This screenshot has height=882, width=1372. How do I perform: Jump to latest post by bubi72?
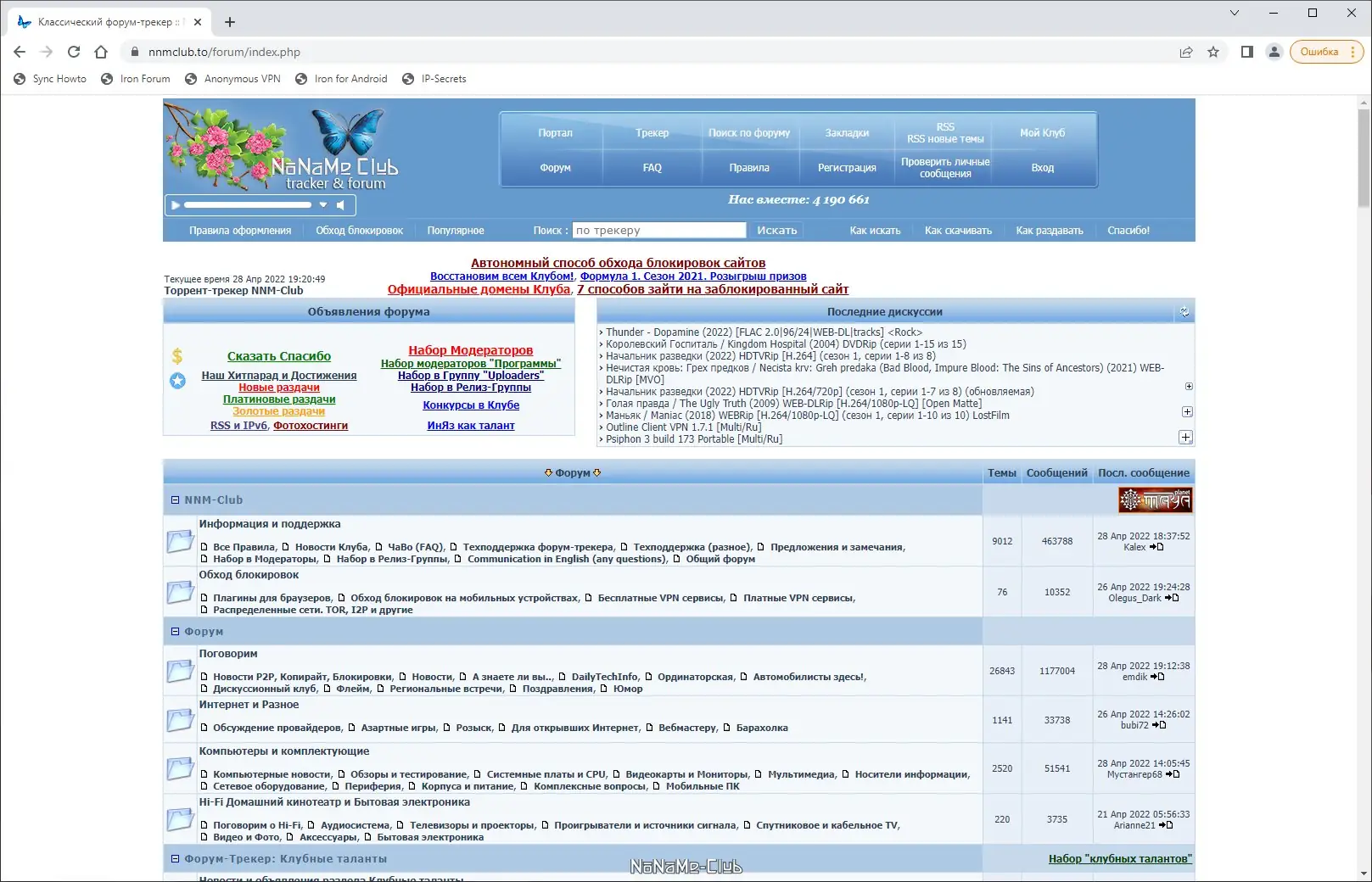click(1159, 725)
